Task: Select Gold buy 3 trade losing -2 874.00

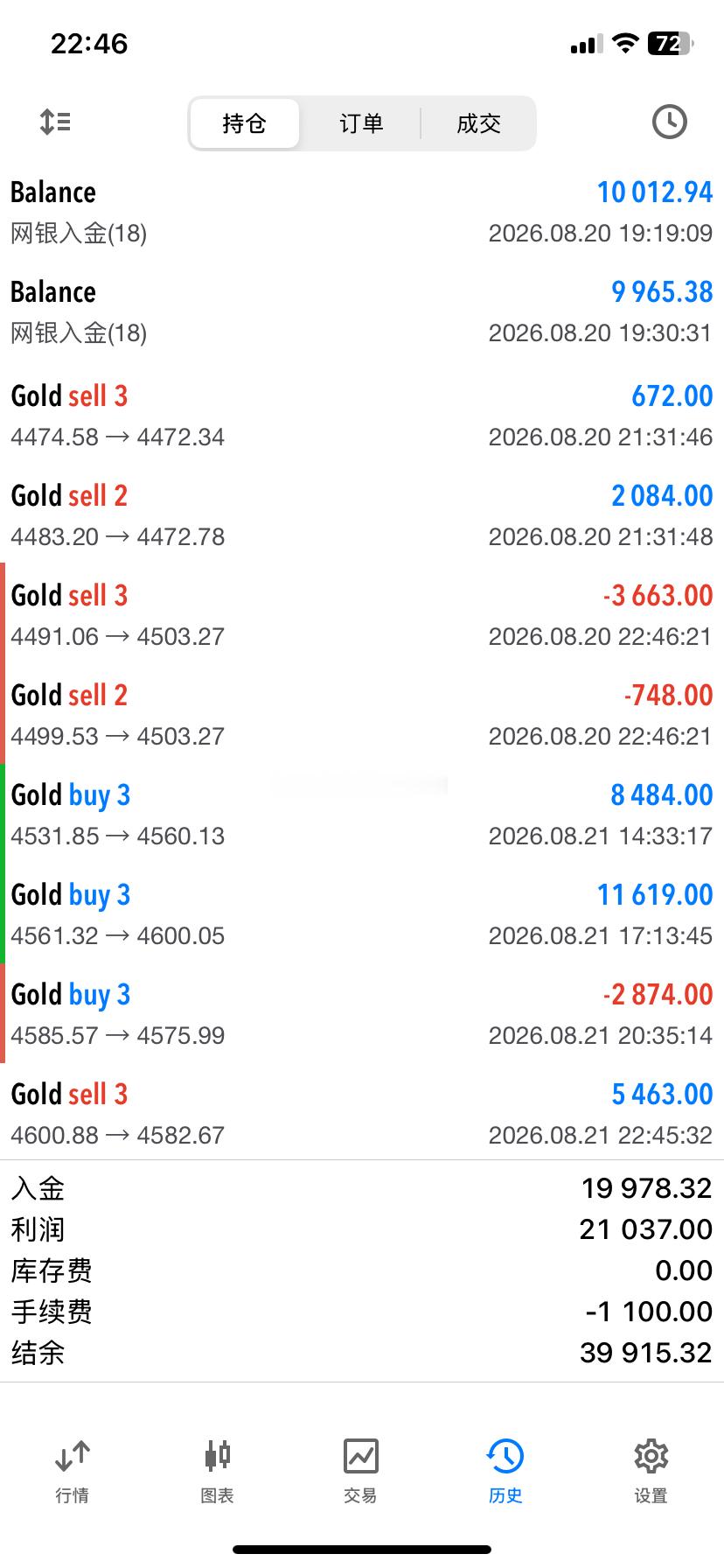Action: (x=362, y=1013)
